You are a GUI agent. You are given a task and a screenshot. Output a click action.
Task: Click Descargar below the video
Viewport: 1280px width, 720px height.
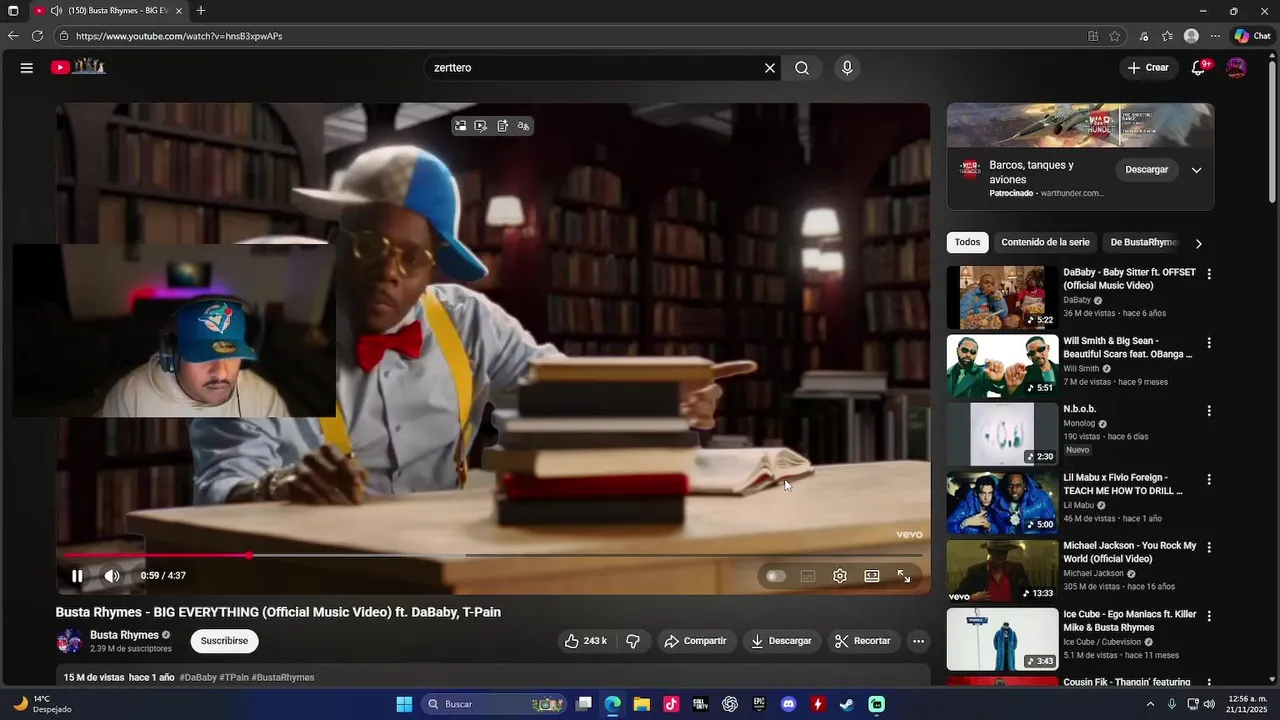(781, 641)
